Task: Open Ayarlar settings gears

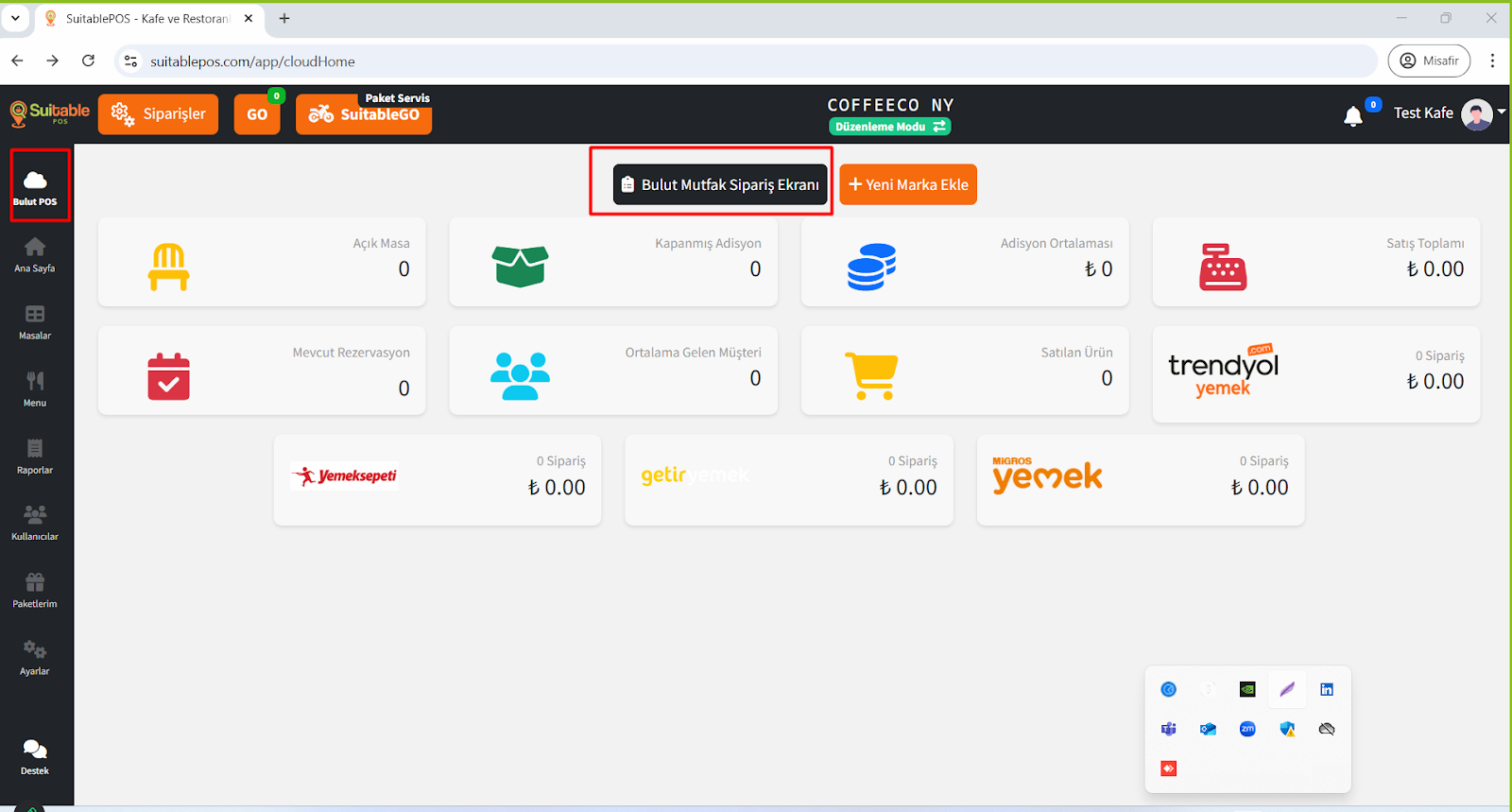Action: click(x=35, y=657)
